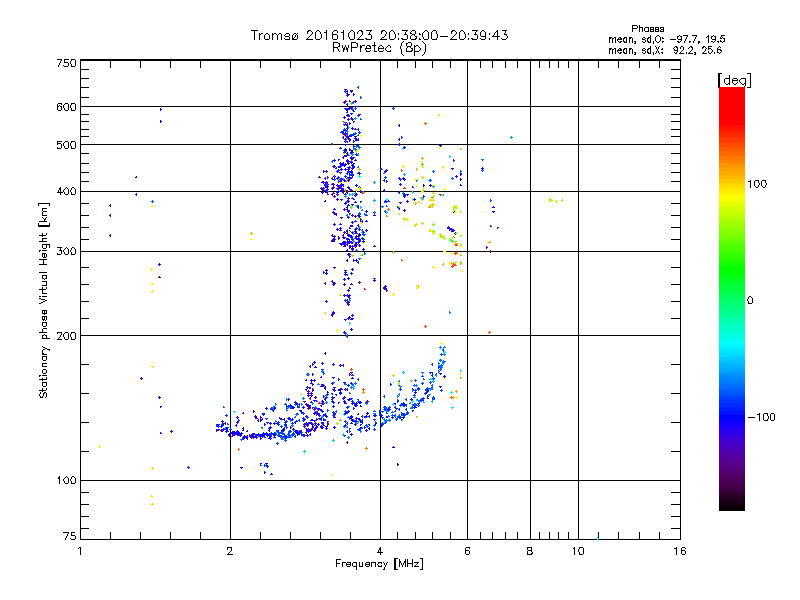Click the x-axis tick label '2'
800x600 pixels.
[230, 551]
